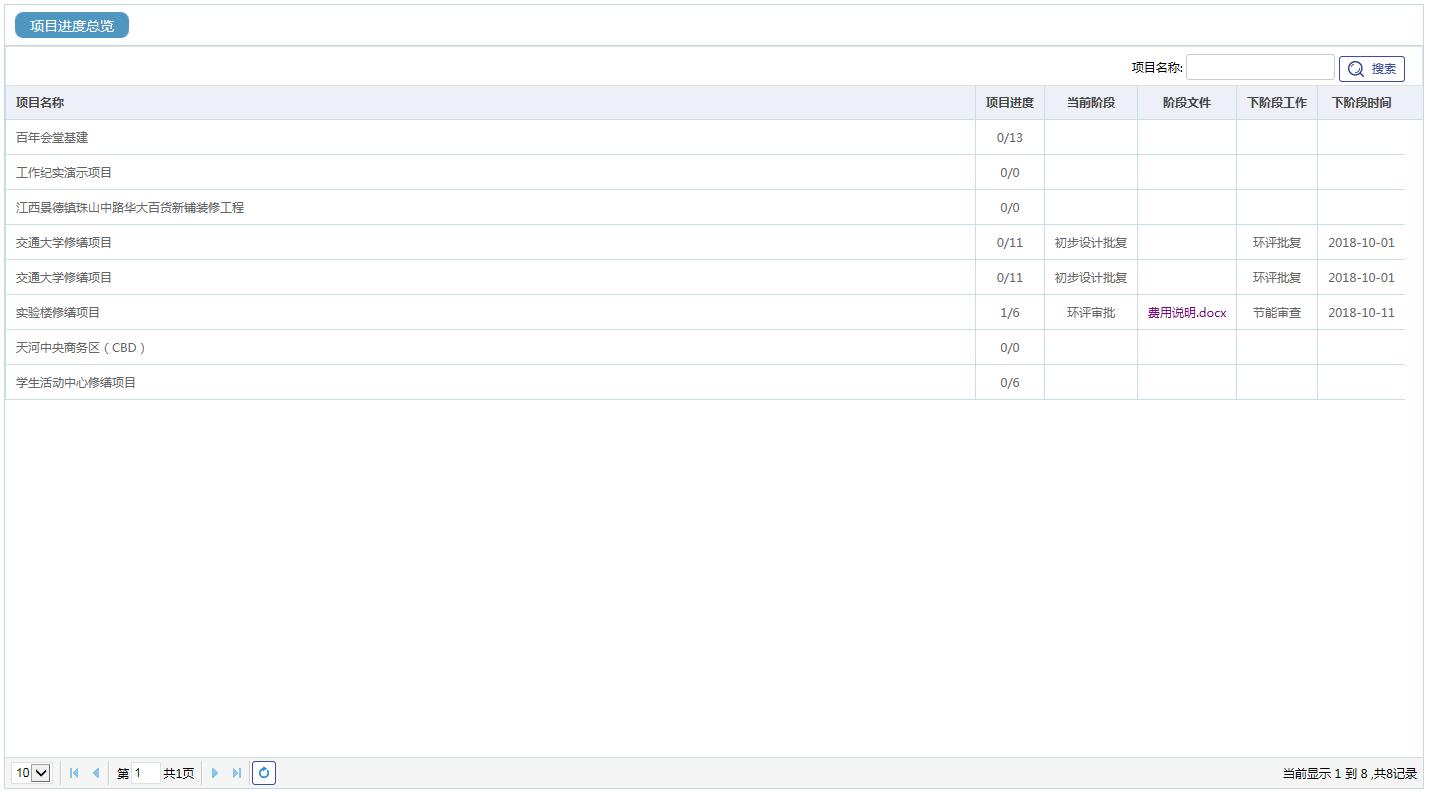
Task: Sort by 项目名称 column header
Action: click(x=40, y=103)
